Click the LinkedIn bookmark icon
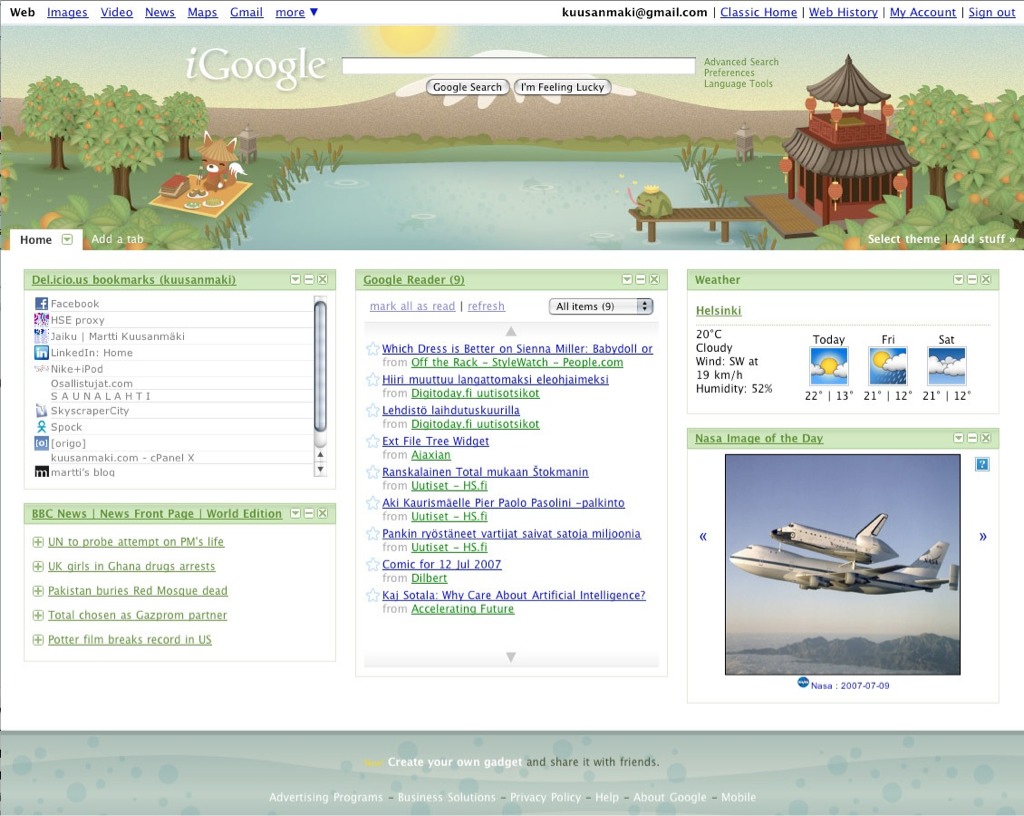This screenshot has height=816, width=1024. coord(41,353)
